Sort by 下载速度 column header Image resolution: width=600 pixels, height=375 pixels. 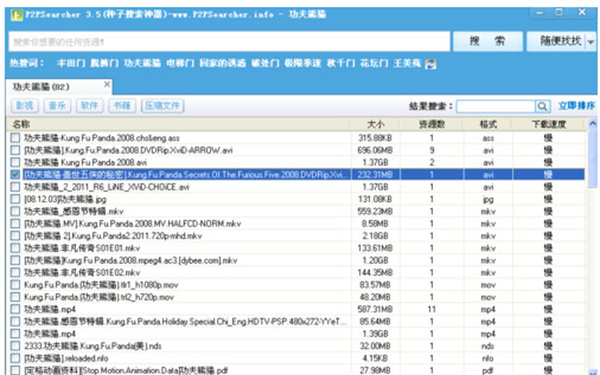pos(549,124)
